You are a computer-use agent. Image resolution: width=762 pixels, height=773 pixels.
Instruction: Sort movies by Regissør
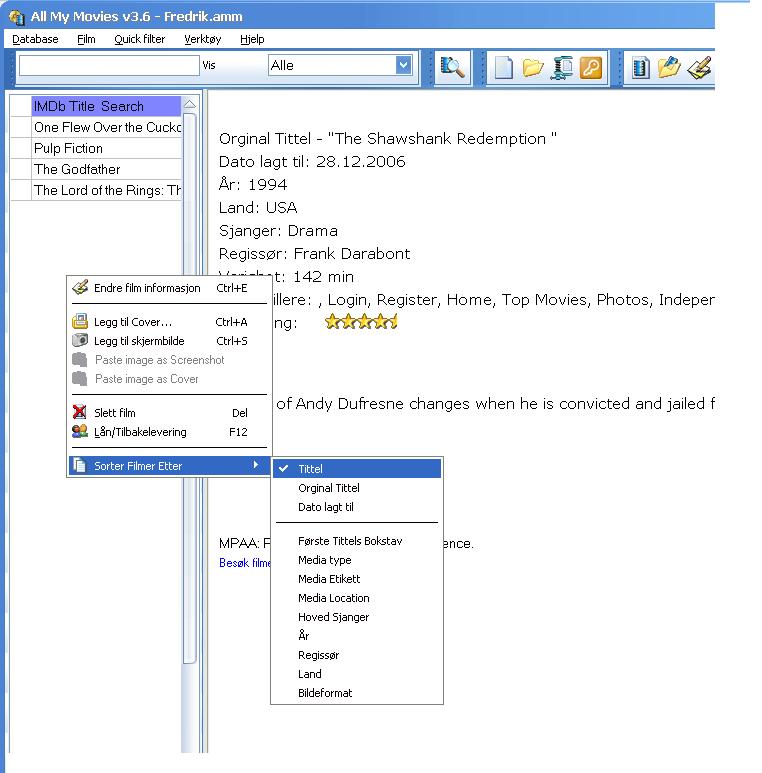point(357,655)
